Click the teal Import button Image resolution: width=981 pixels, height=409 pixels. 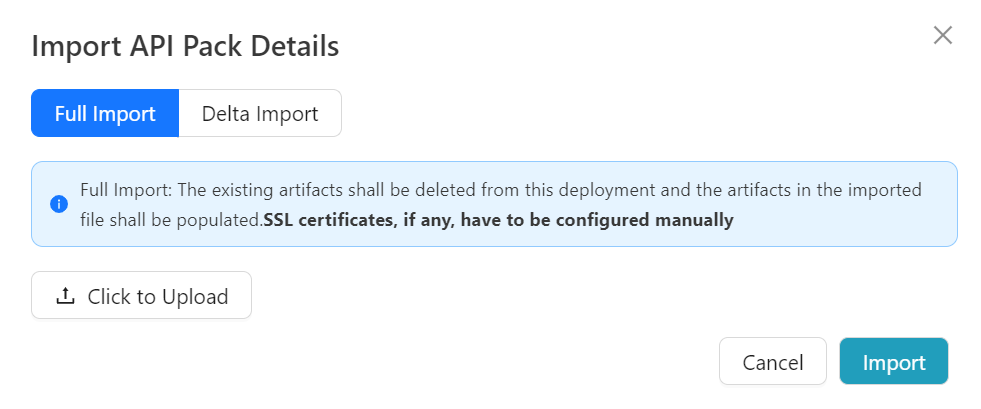893,362
